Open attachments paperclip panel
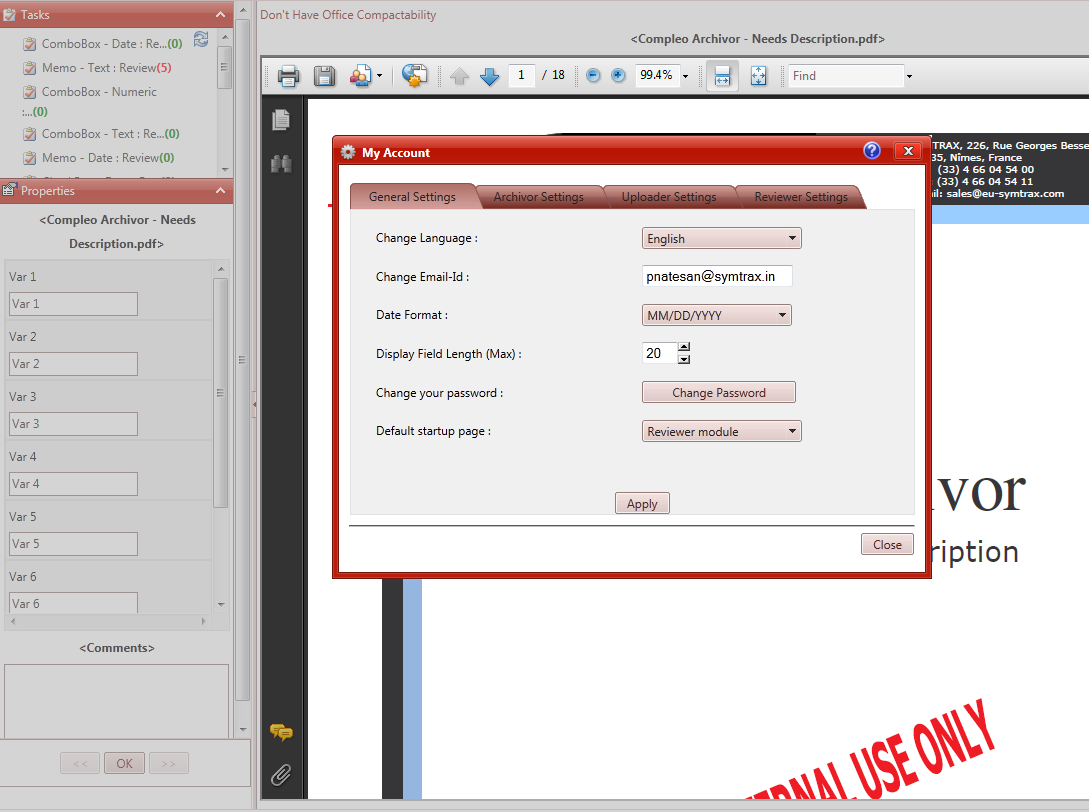The height and width of the screenshot is (812, 1089). coord(281,774)
